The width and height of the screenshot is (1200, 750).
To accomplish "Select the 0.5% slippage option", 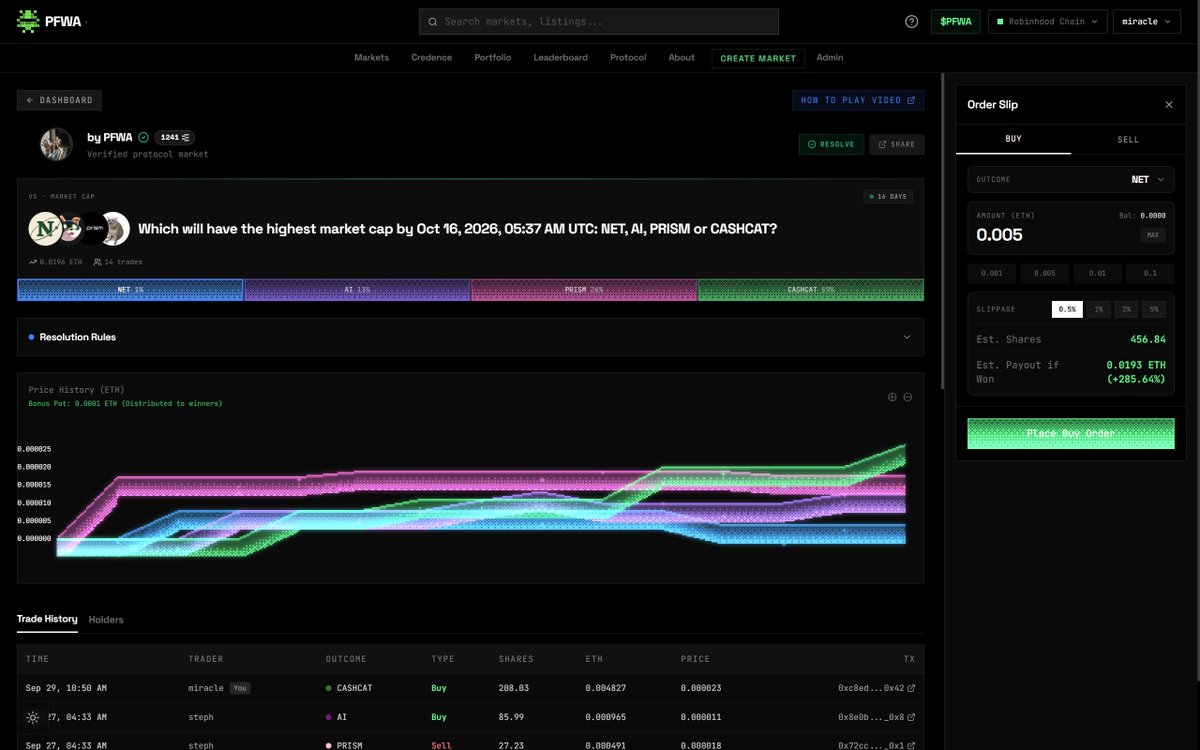I will point(1067,309).
